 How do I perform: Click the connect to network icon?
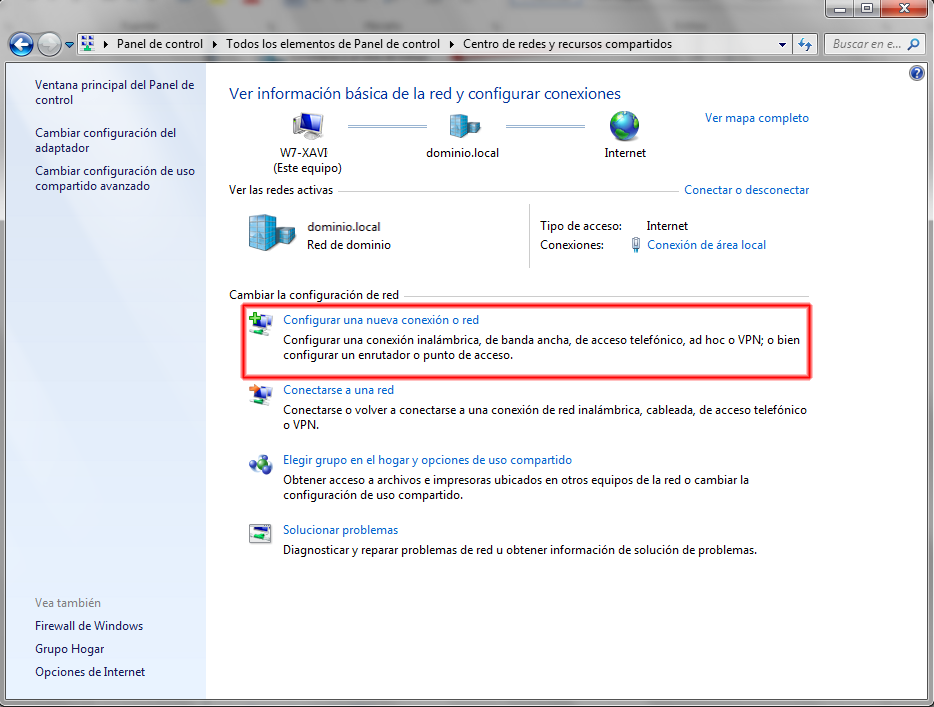(260, 394)
